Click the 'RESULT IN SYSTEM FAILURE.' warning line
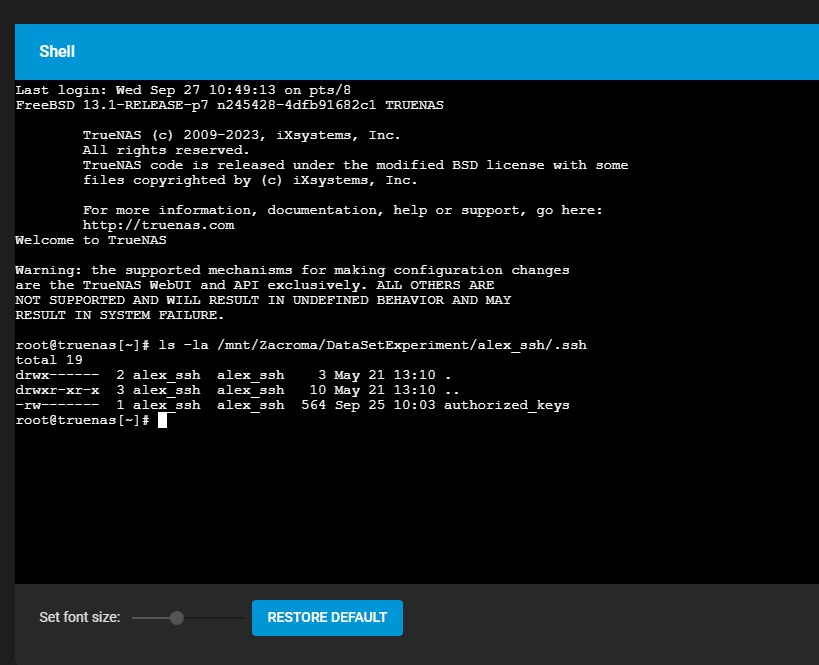Viewport: 819px width, 665px height. coord(120,315)
